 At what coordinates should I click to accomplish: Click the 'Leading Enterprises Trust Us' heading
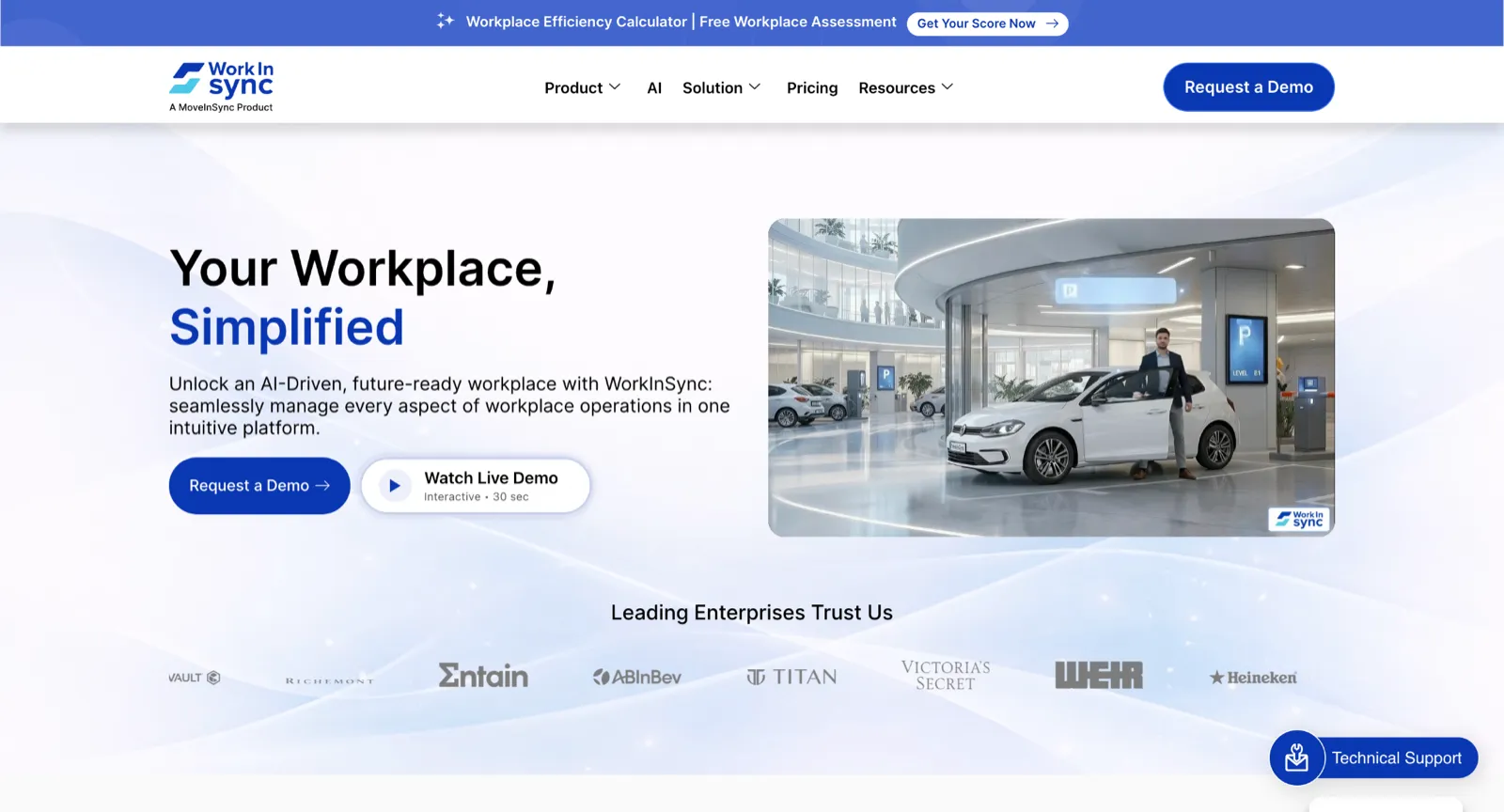tap(752, 613)
